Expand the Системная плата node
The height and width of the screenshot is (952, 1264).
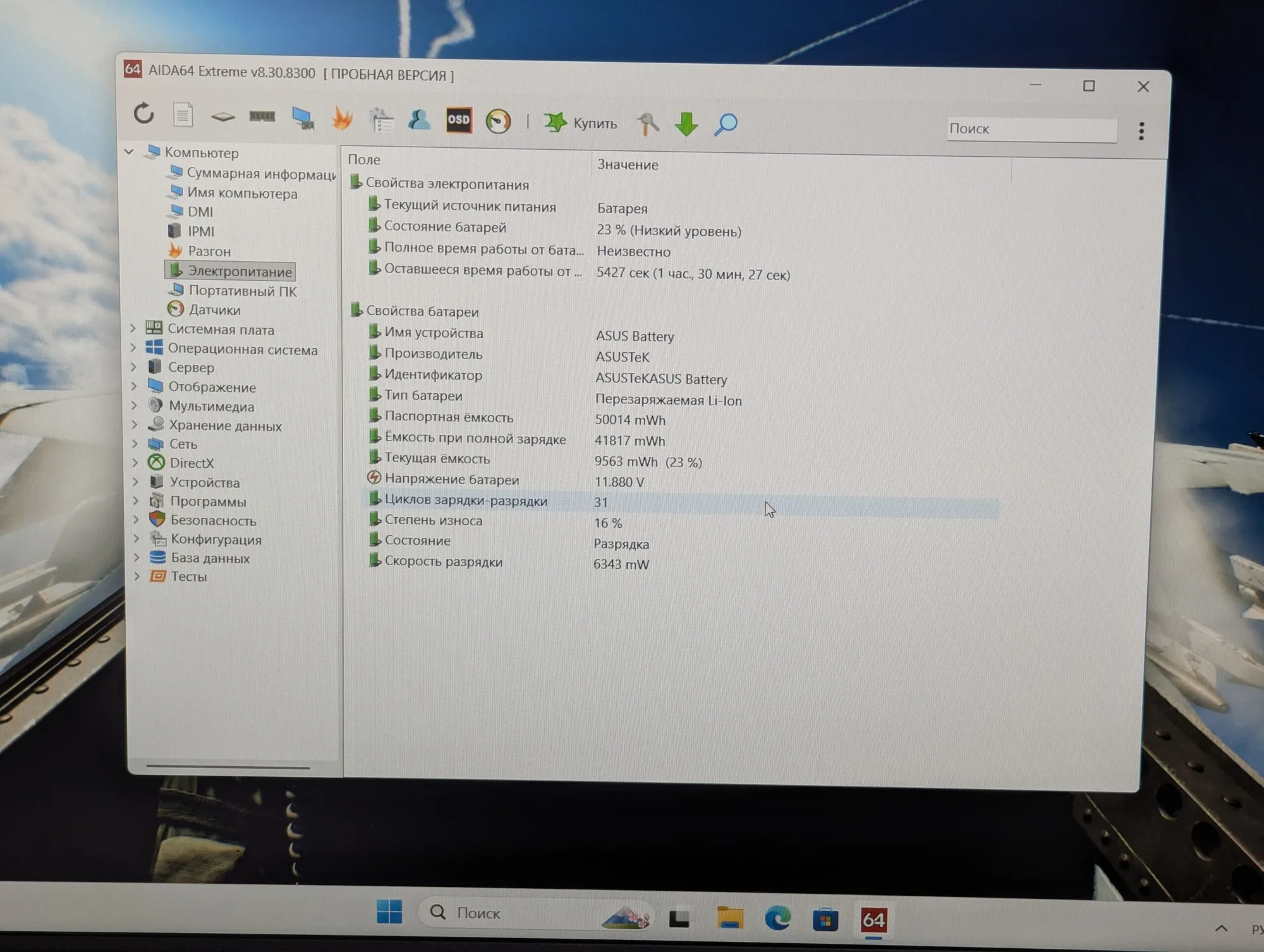(x=133, y=328)
